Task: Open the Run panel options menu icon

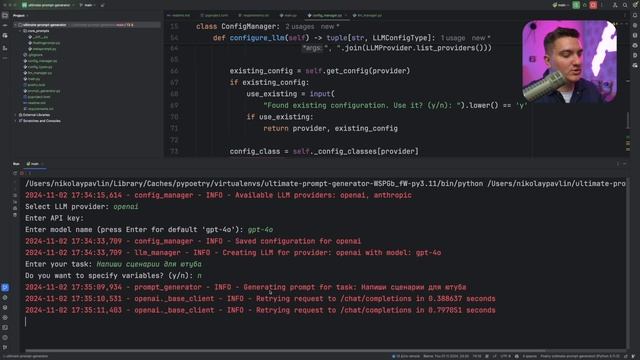Action: (x=618, y=164)
